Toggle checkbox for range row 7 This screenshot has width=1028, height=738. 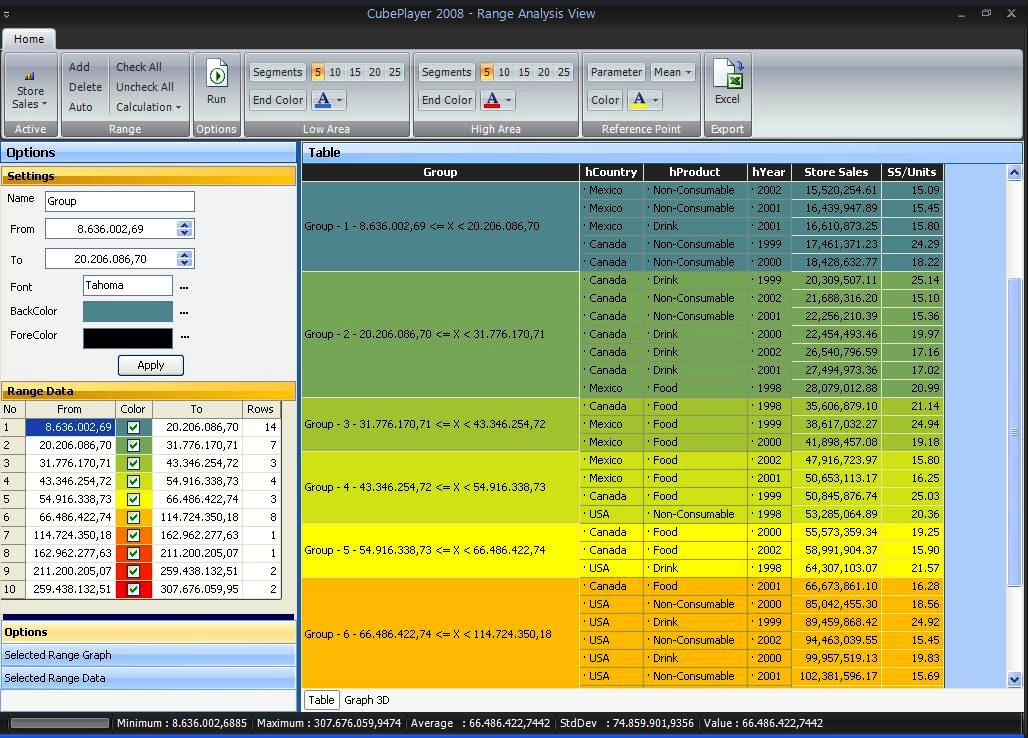(134, 535)
